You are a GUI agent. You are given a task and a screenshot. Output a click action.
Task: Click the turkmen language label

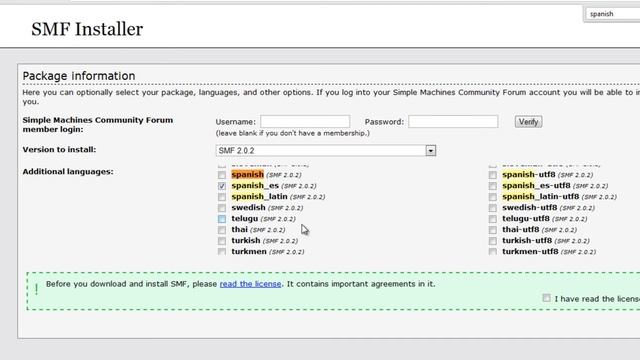249,251
